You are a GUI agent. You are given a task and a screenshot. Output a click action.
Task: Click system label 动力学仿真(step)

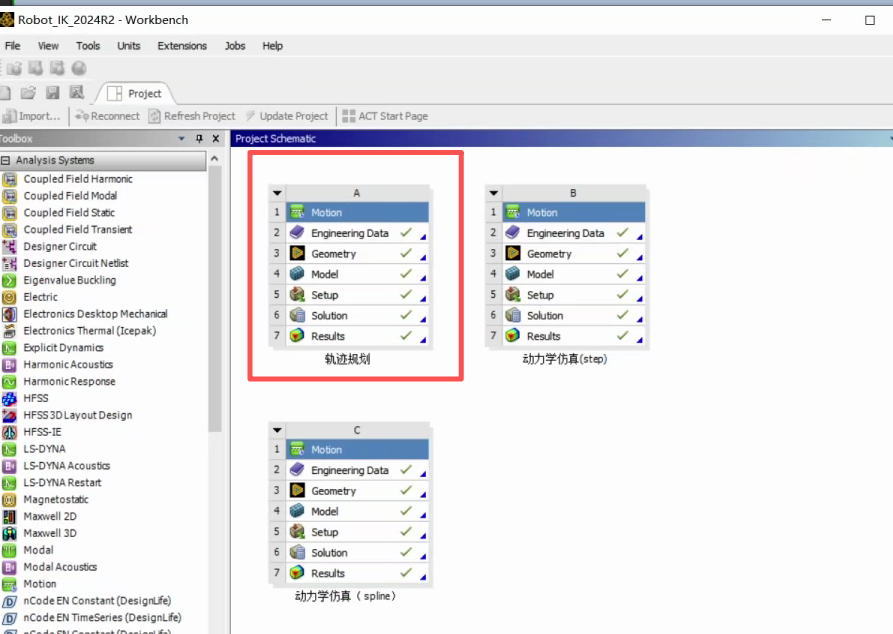coord(565,359)
